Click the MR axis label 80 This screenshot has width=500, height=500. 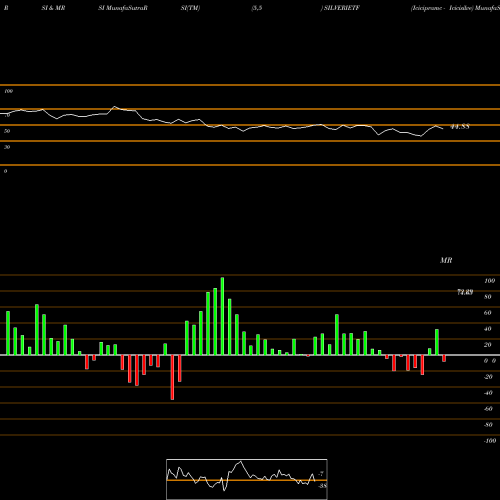(488, 297)
